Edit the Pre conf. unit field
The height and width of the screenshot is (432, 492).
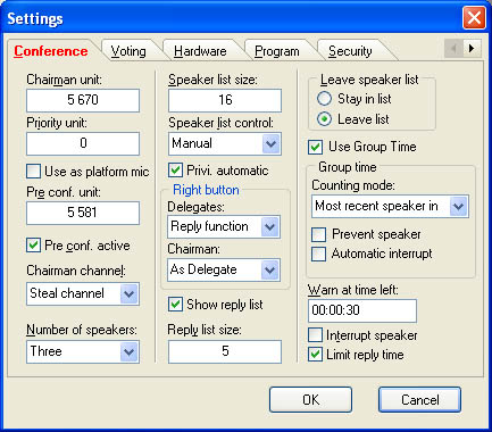83,213
